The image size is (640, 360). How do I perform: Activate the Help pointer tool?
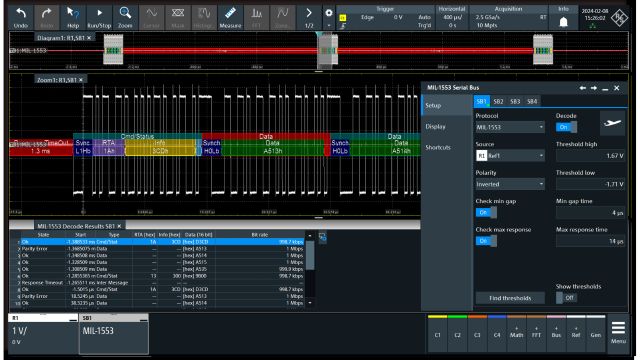coord(73,18)
